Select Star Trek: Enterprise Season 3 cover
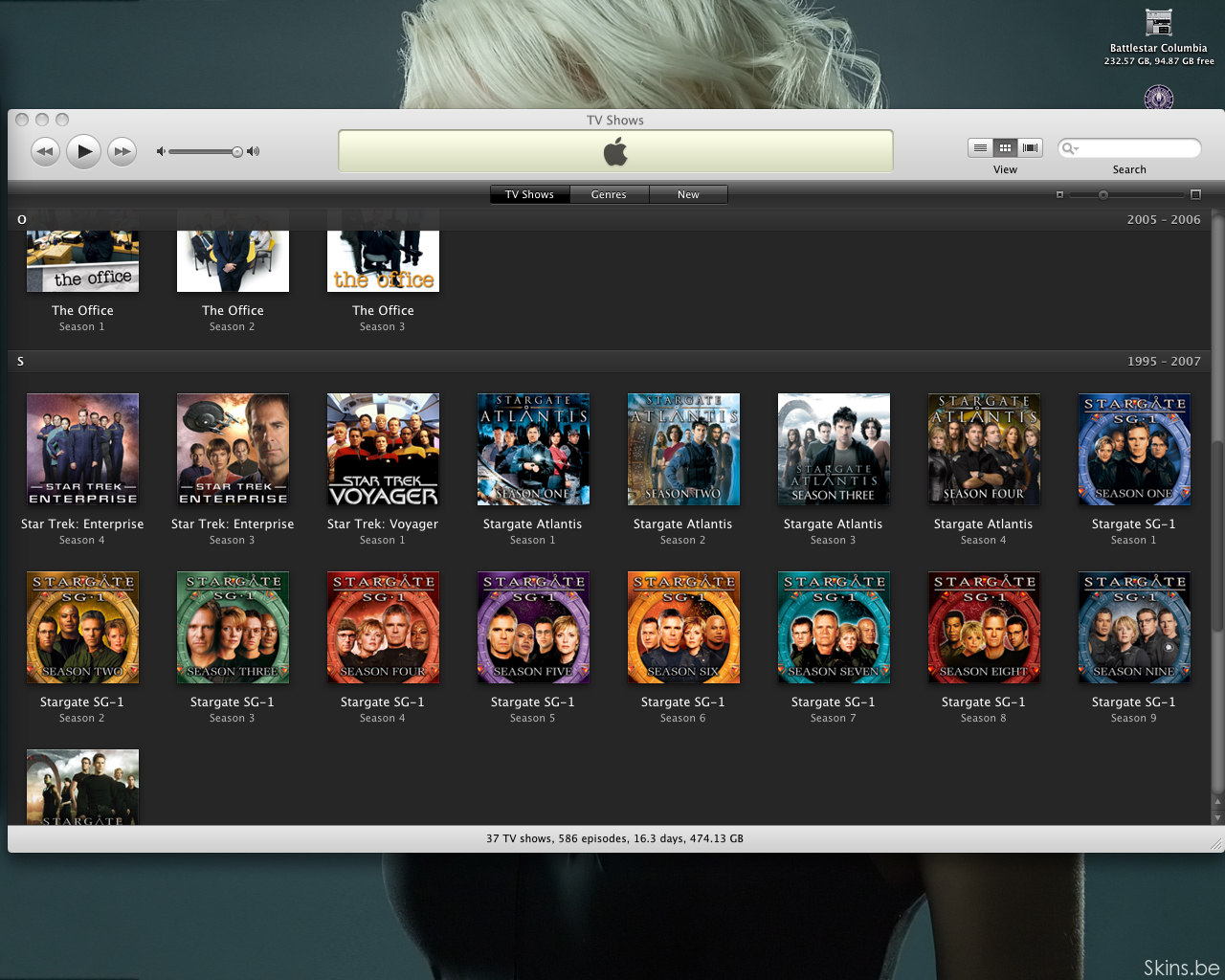 (233, 449)
